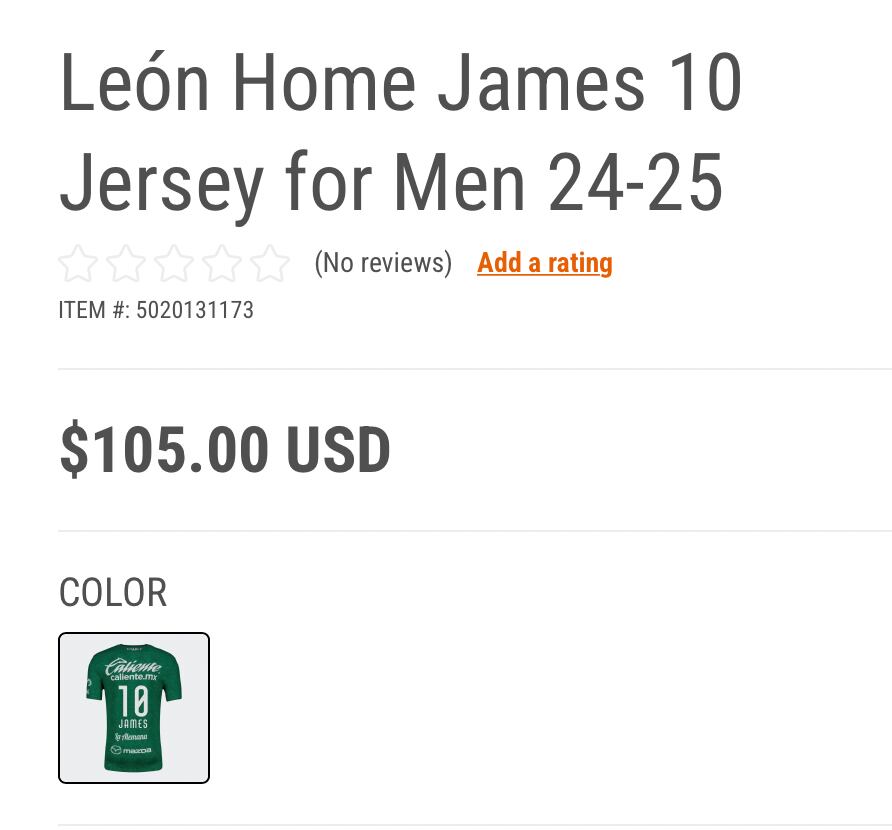Click item number 5020131173

[x=195, y=310]
